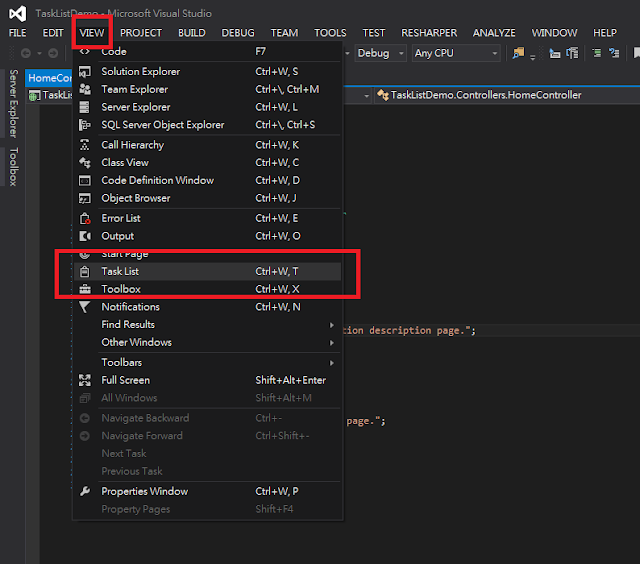
Task: Click the Code Definition Window icon
Action: 84,180
